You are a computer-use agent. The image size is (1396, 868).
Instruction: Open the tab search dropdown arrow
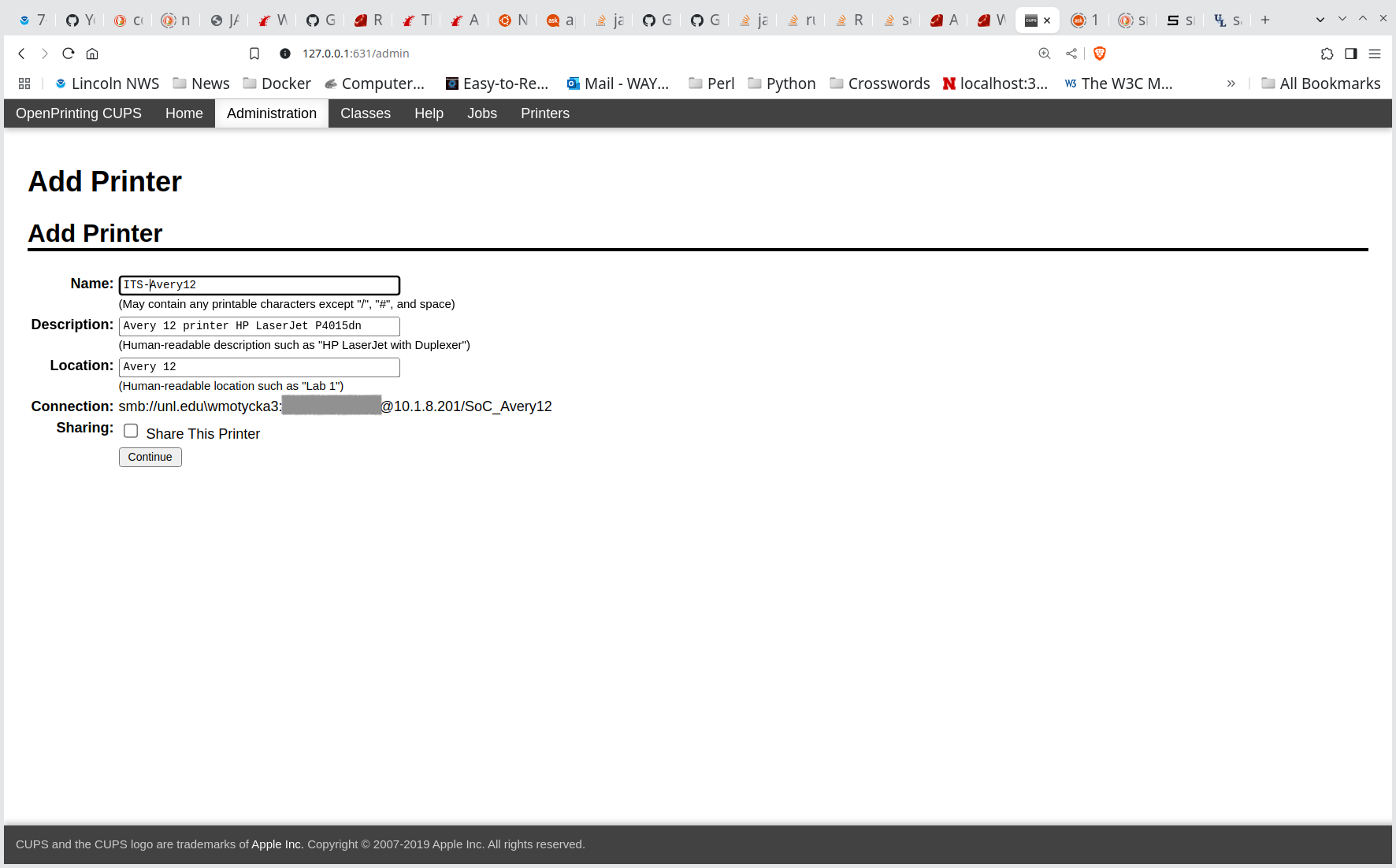point(1320,20)
